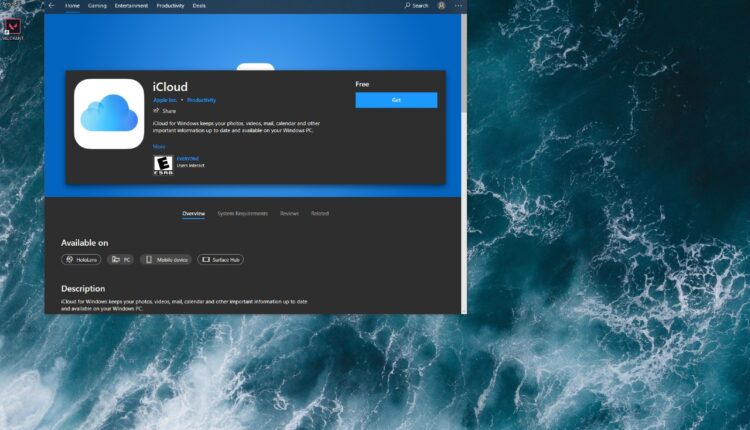This screenshot has width=750, height=430.
Task: Click the iCloud app logo
Action: [108, 114]
